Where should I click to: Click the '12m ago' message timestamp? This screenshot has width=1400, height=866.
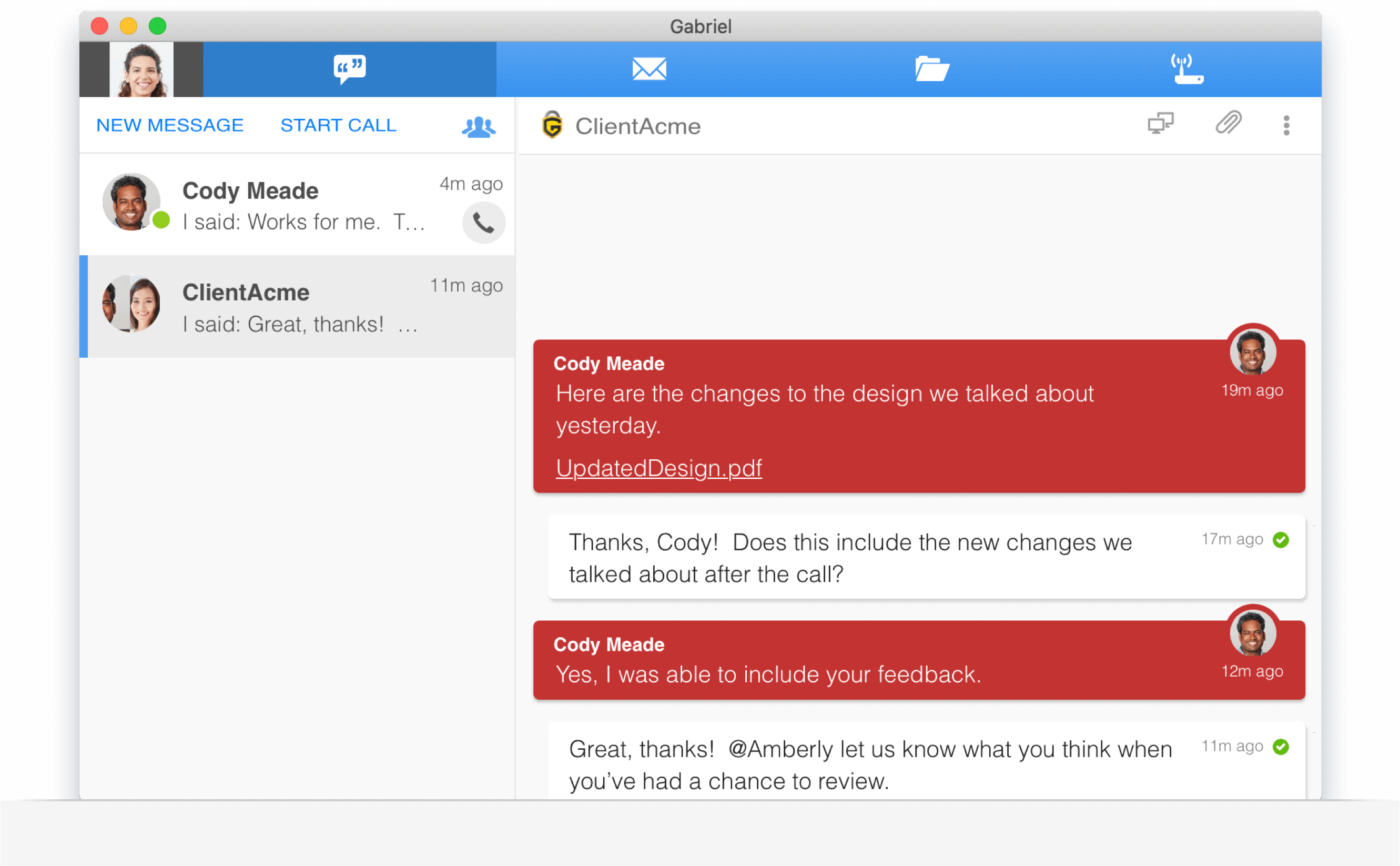click(x=1252, y=671)
